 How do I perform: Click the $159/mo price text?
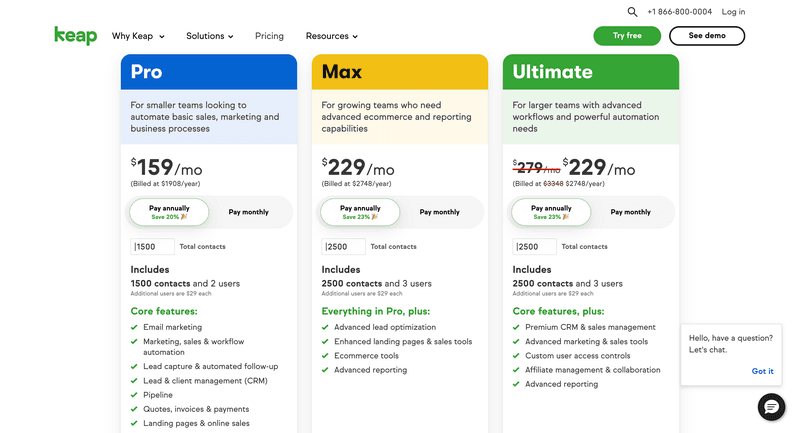point(166,167)
